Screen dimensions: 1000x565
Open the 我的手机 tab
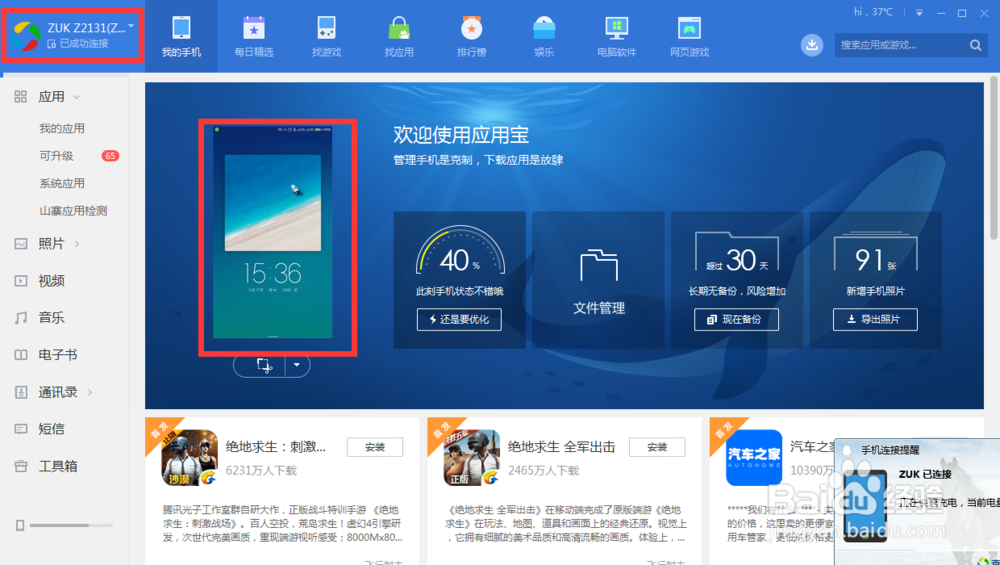click(181, 36)
